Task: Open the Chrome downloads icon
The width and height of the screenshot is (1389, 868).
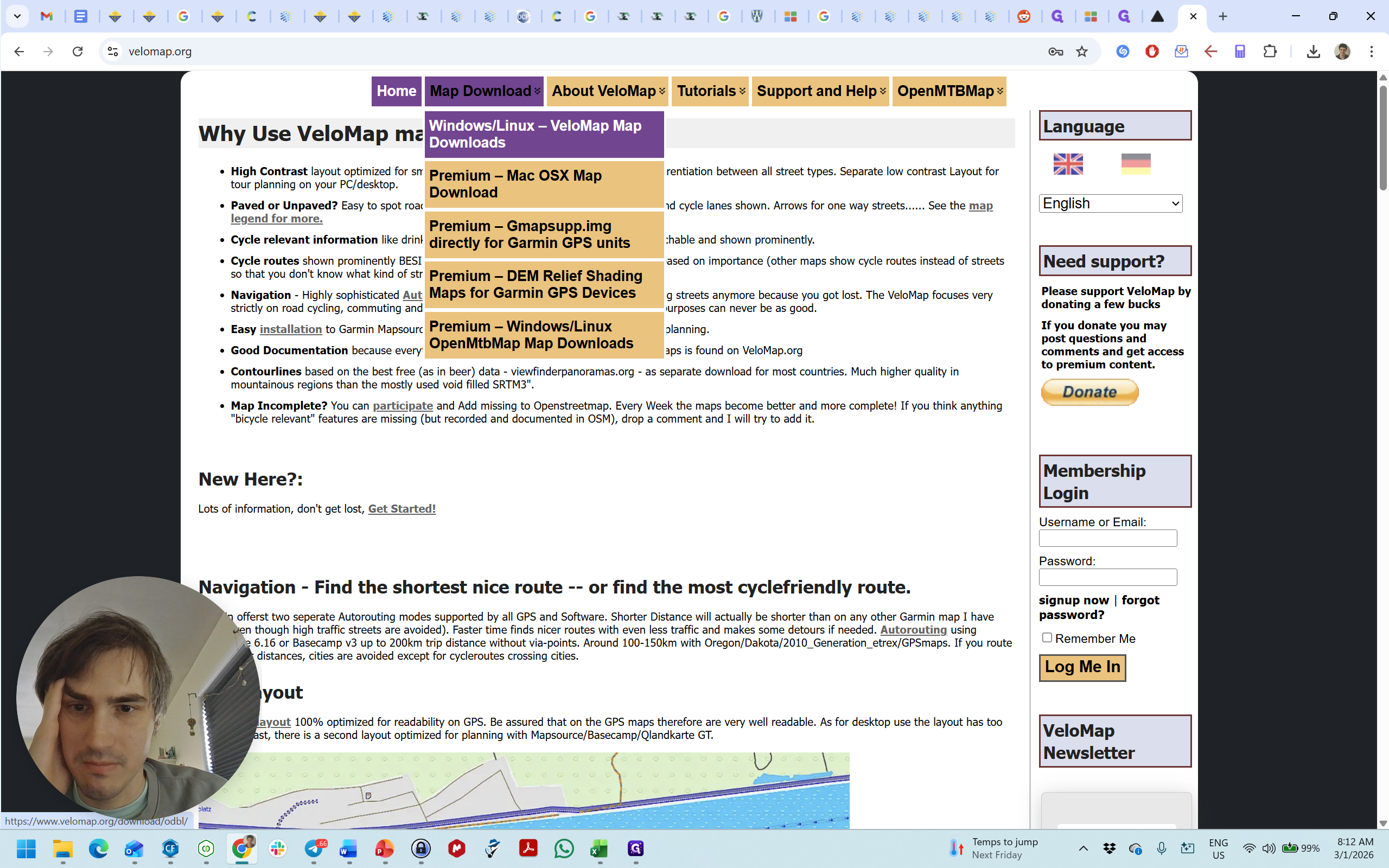Action: pos(1312,52)
